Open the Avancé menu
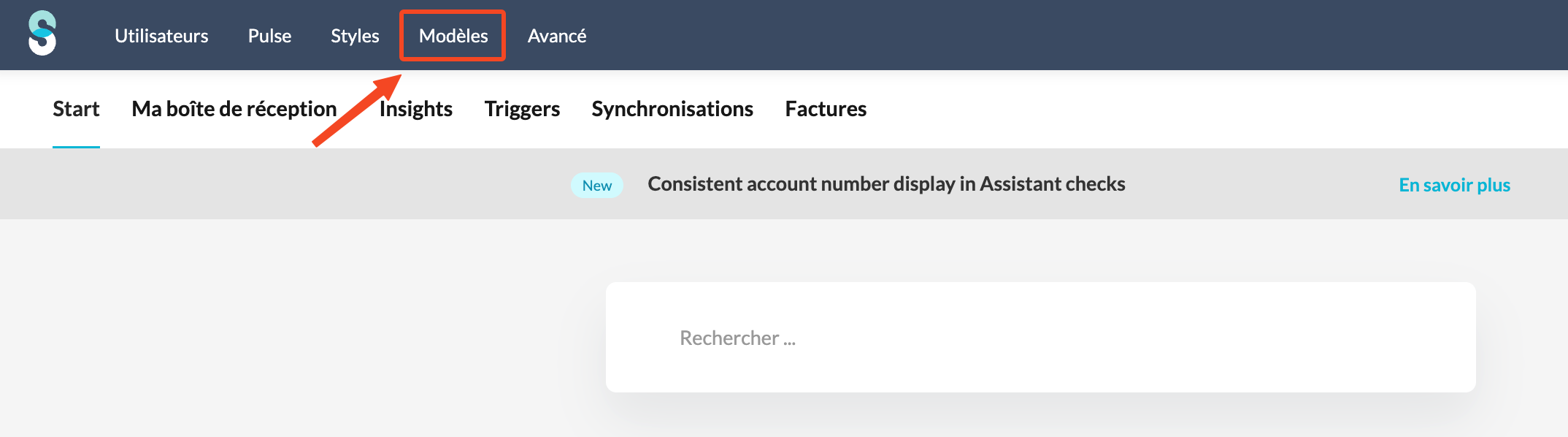This screenshot has height=437, width=1568. click(x=557, y=36)
